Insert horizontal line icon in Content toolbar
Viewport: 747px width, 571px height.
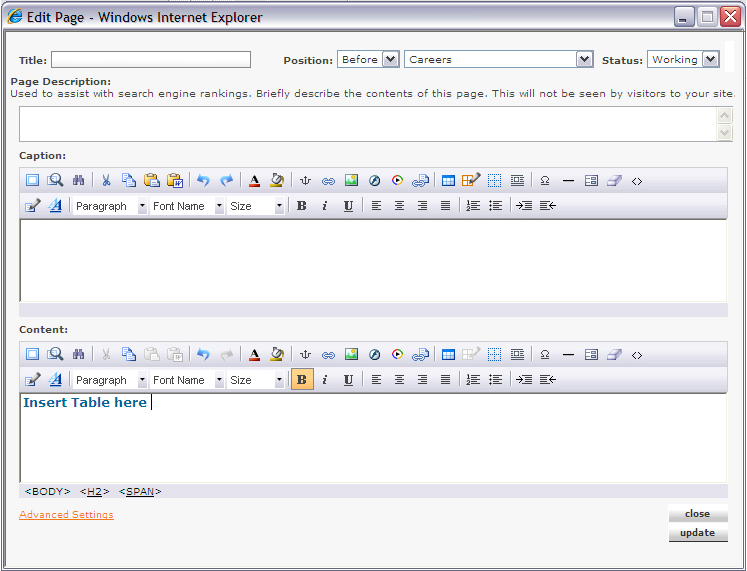568,354
